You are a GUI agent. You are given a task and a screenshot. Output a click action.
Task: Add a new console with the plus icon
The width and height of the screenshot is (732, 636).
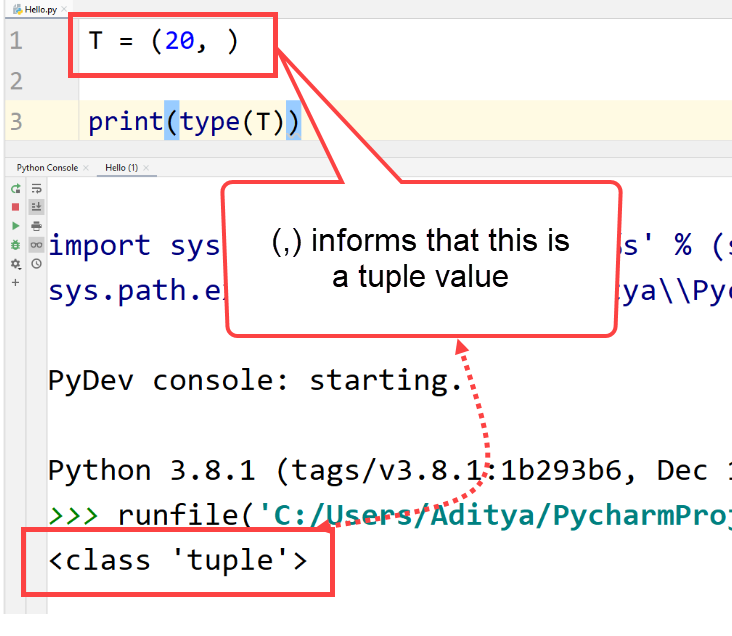click(15, 283)
